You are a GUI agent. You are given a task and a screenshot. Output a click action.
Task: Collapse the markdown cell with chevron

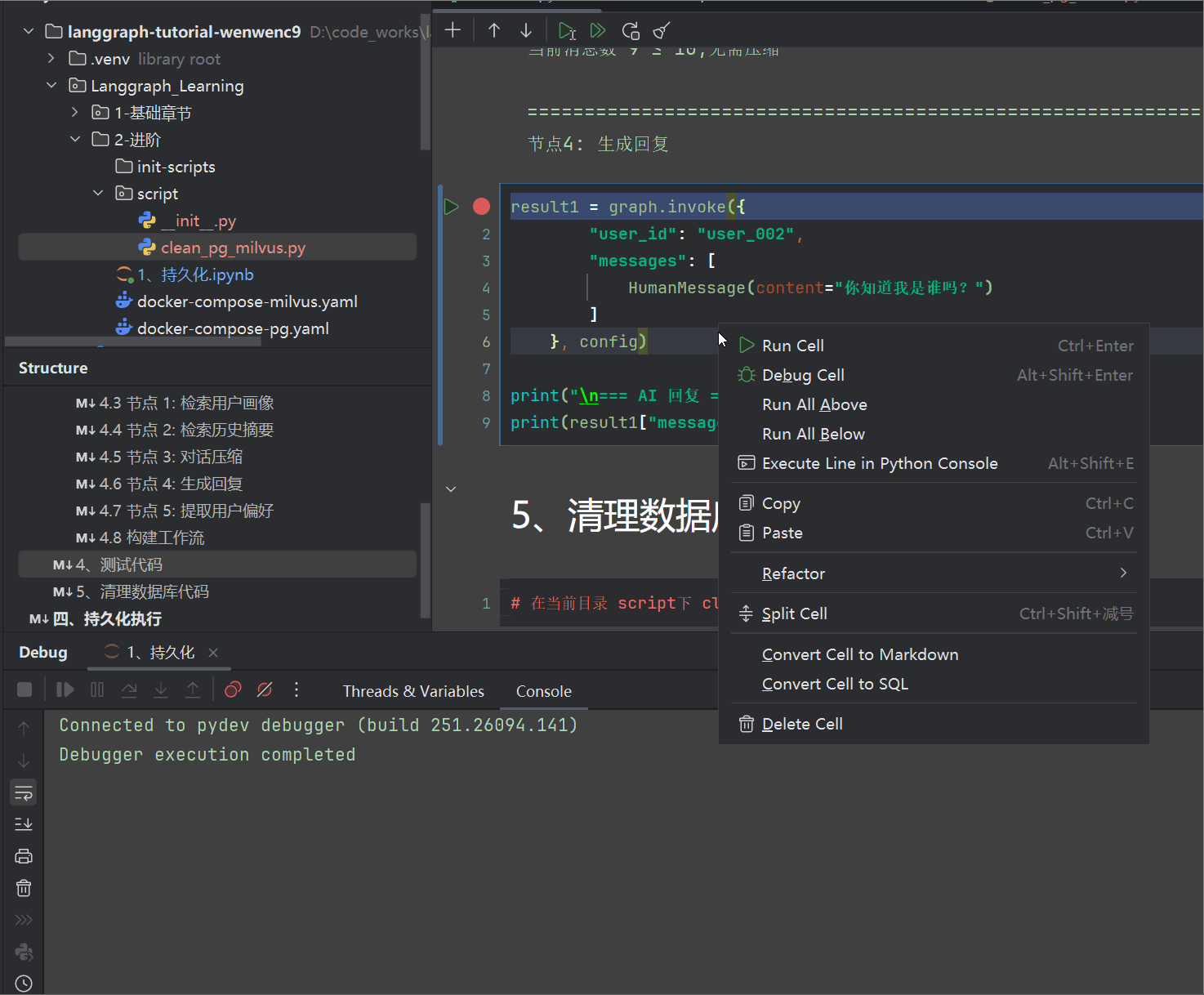(x=451, y=489)
